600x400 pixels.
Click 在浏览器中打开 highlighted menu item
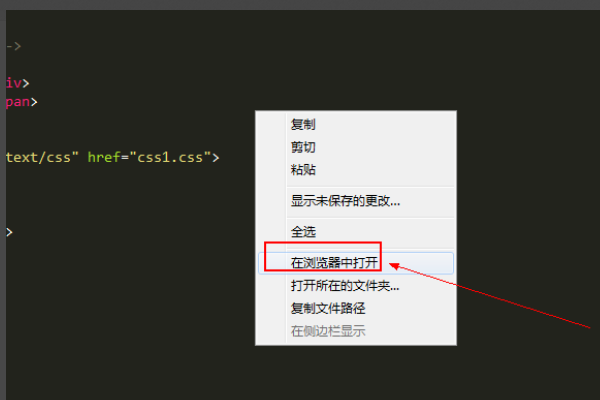tap(356, 263)
